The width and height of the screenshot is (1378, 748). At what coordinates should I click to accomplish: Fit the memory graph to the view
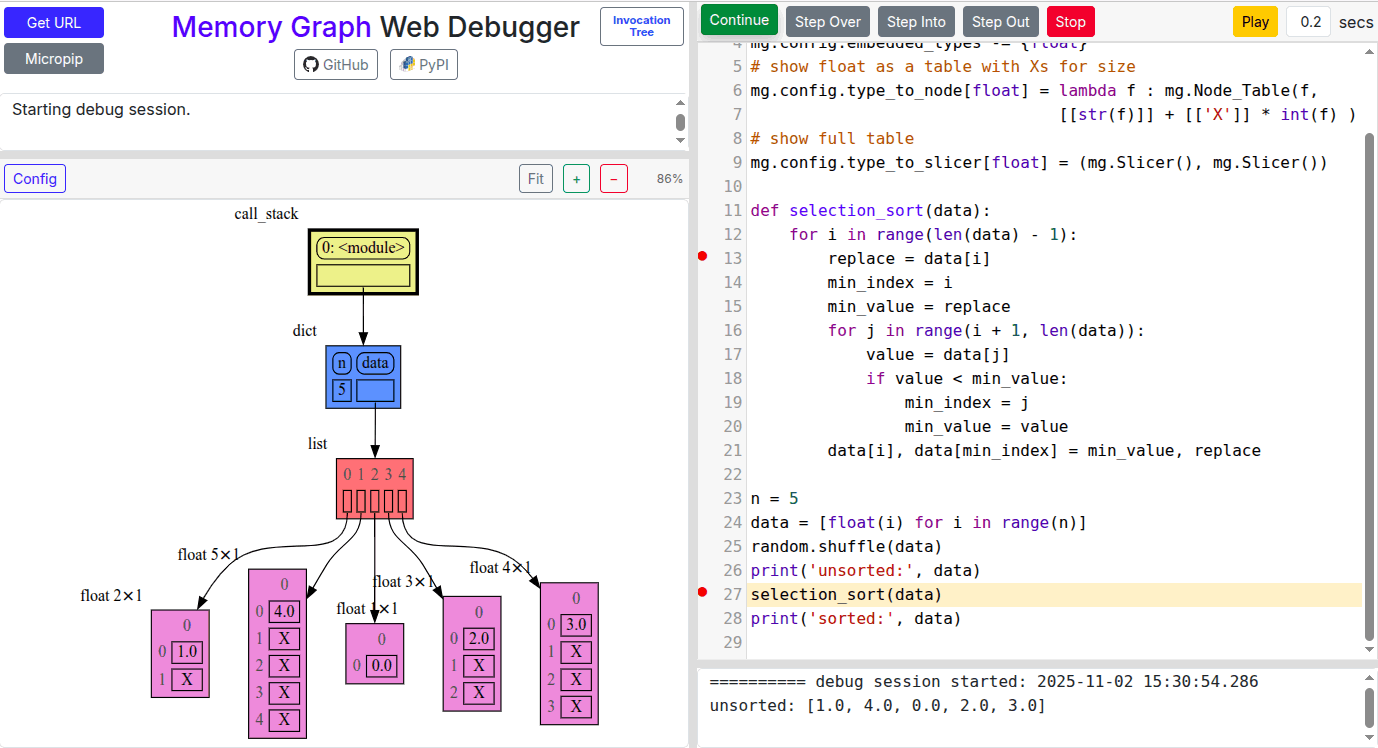pos(535,178)
